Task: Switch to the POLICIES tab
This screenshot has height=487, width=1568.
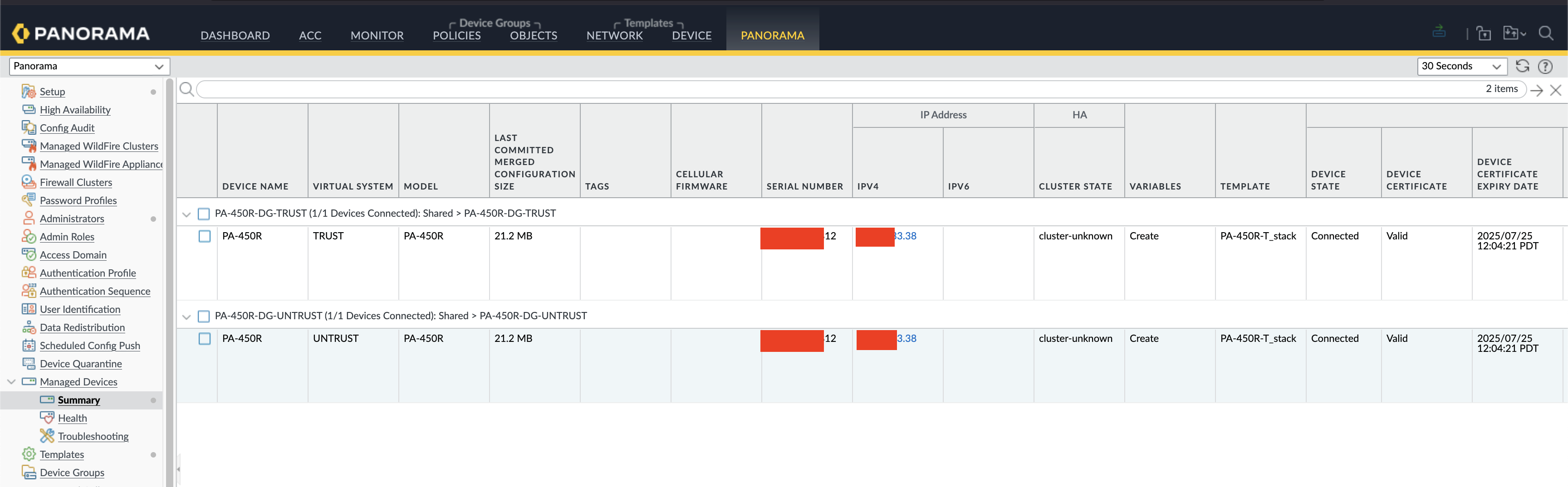Action: (x=456, y=35)
